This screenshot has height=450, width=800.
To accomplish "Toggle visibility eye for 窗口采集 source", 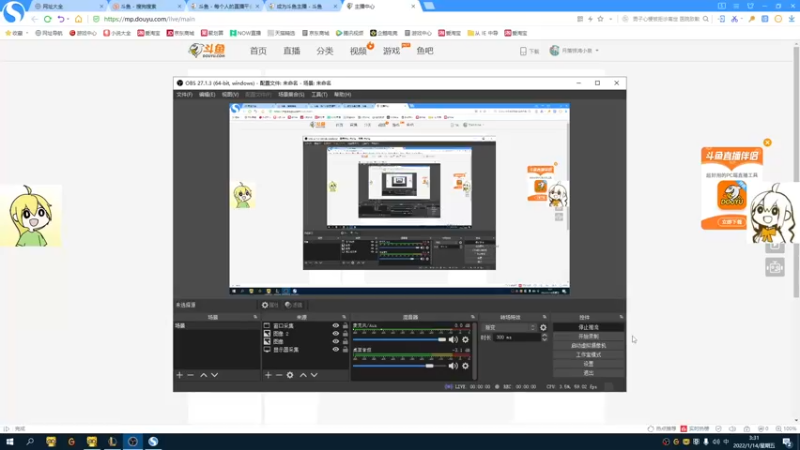I will [336, 326].
